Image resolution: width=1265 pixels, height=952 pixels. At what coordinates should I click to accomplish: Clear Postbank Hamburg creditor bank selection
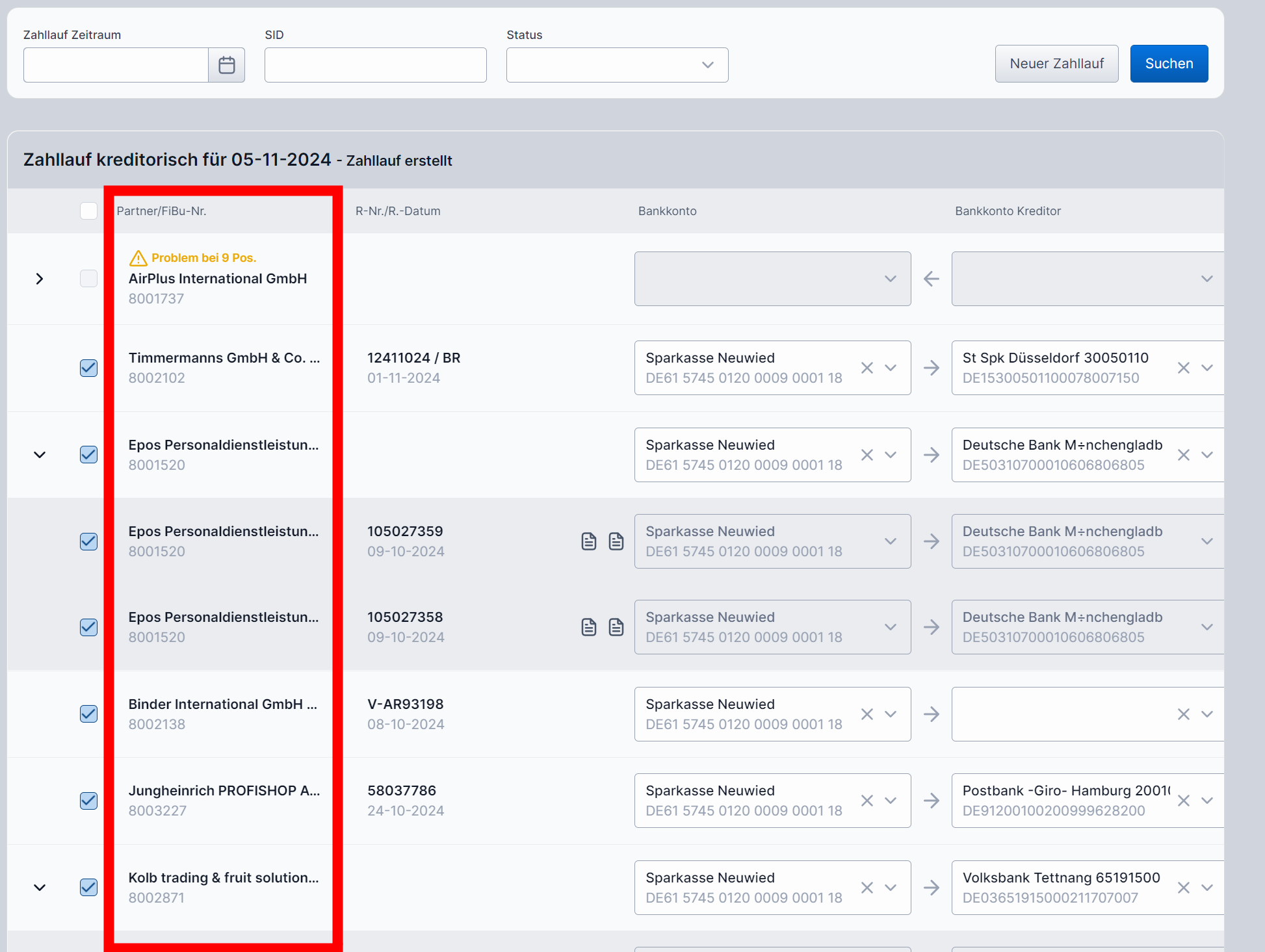pyautogui.click(x=1183, y=801)
